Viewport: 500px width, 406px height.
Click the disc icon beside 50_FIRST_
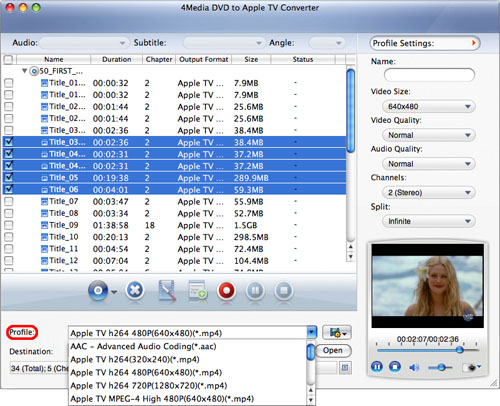[34, 71]
